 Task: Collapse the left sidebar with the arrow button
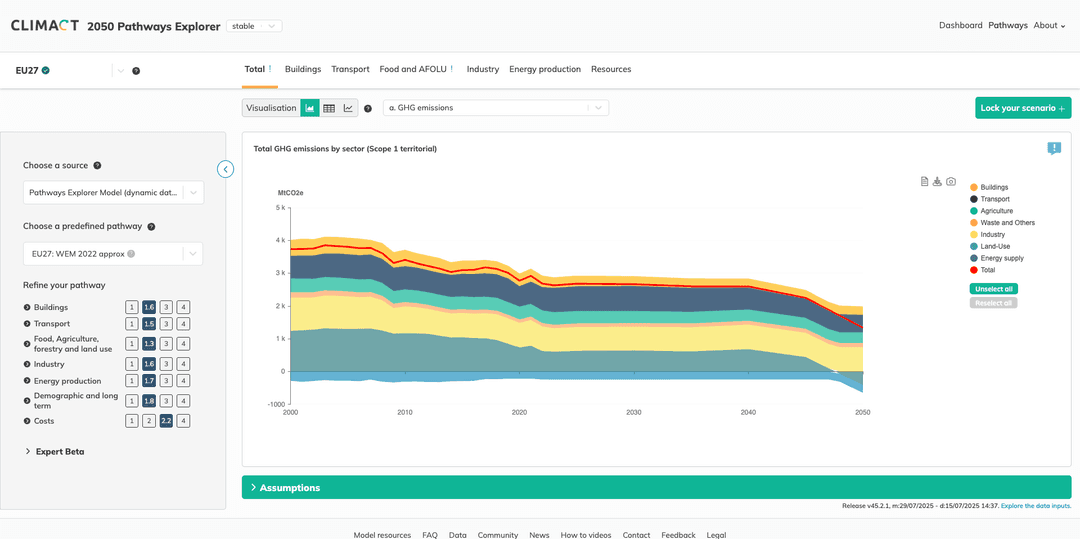226,169
